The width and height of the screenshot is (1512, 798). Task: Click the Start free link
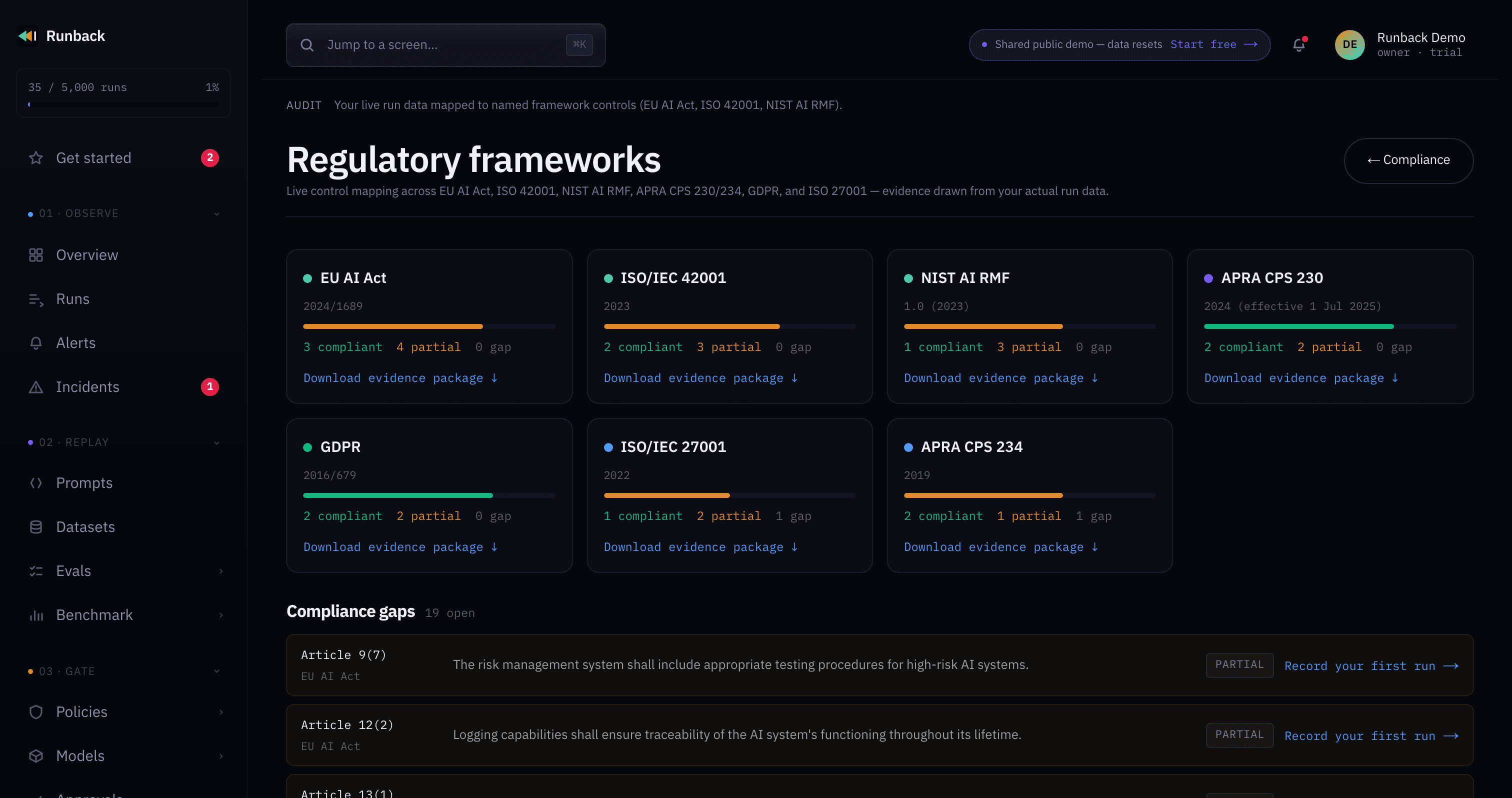pyautogui.click(x=1213, y=44)
